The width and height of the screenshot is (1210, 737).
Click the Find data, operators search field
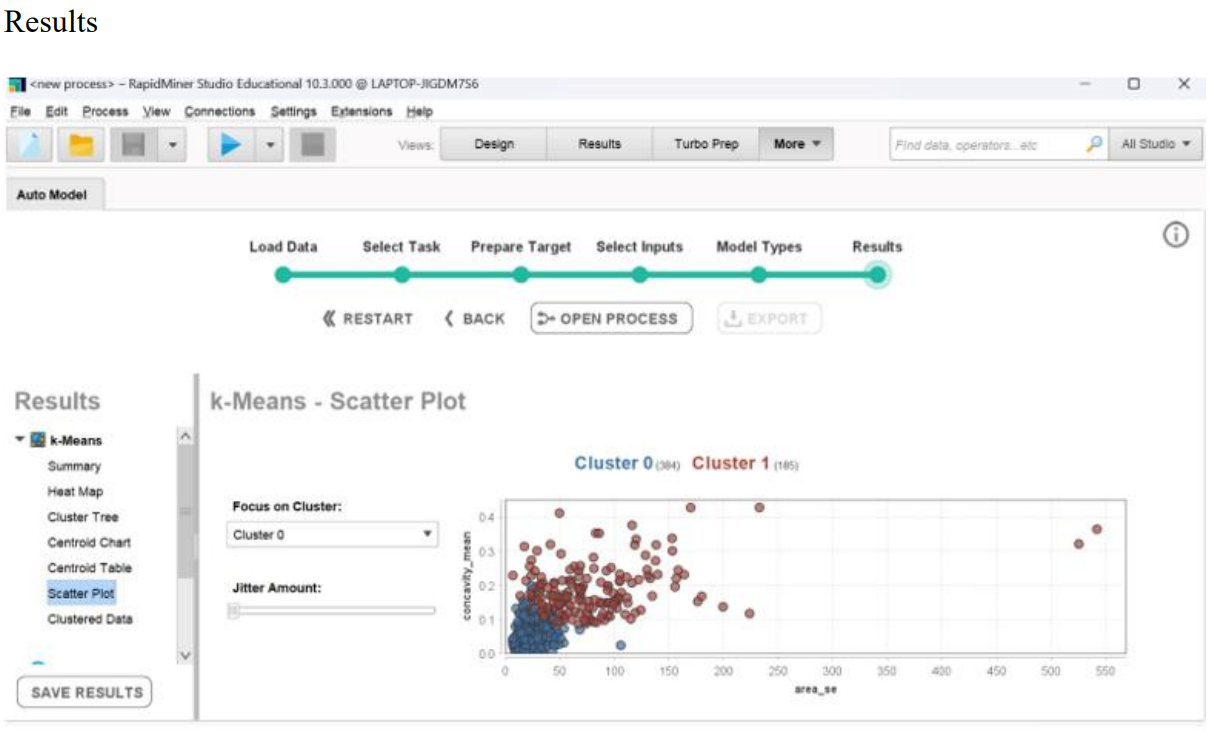tap(985, 145)
